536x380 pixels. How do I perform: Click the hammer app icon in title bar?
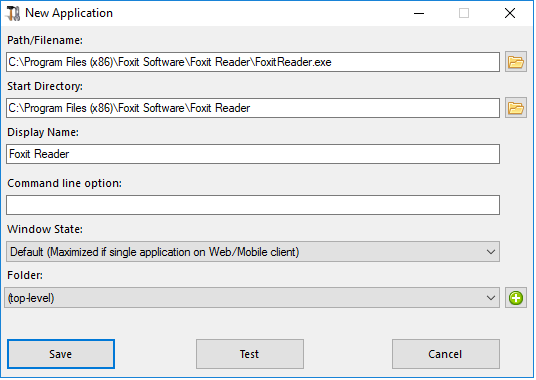[13, 13]
